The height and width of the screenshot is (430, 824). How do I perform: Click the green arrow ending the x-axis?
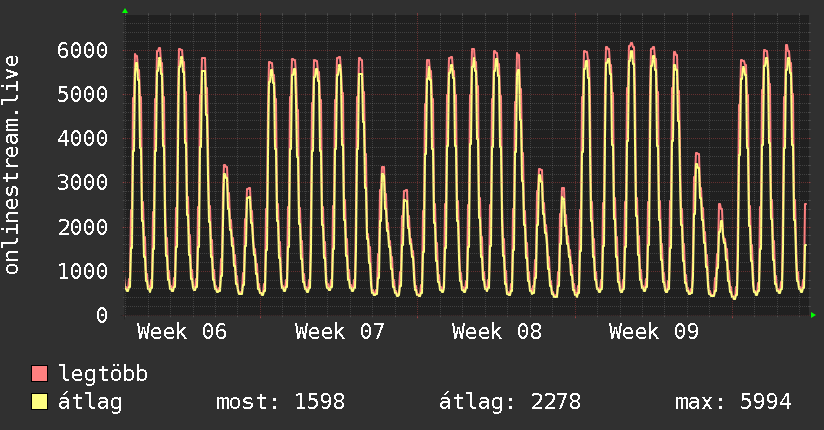tap(814, 315)
